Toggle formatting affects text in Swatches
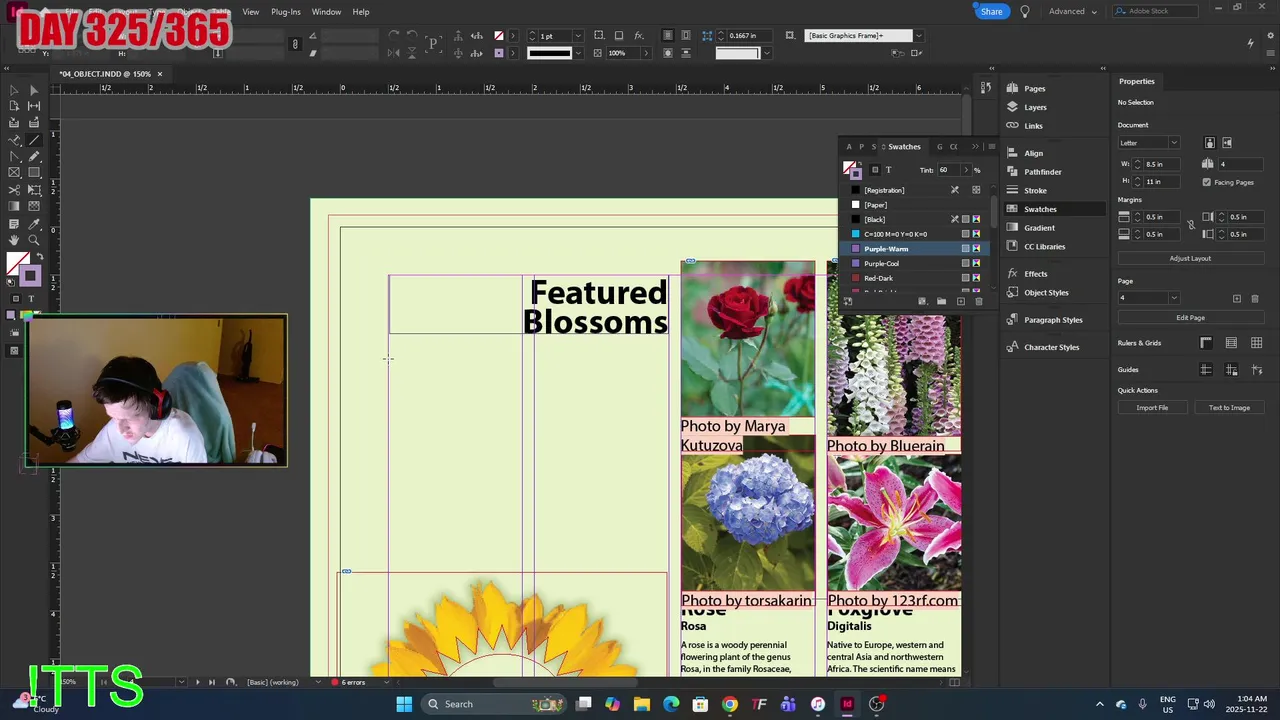This screenshot has width=1280, height=720. click(888, 170)
